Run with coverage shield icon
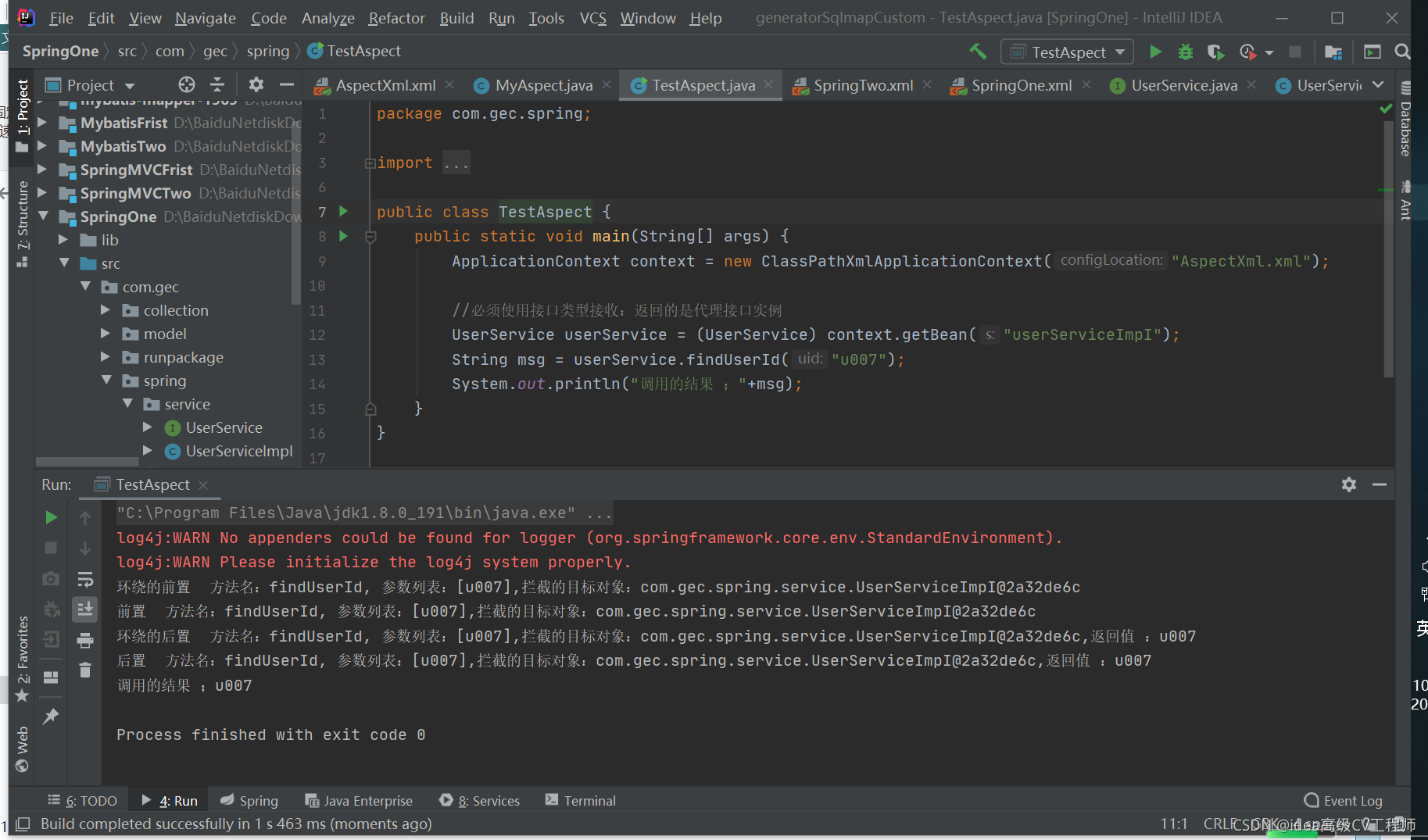Viewport: 1428px width, 840px height. coord(1215,52)
